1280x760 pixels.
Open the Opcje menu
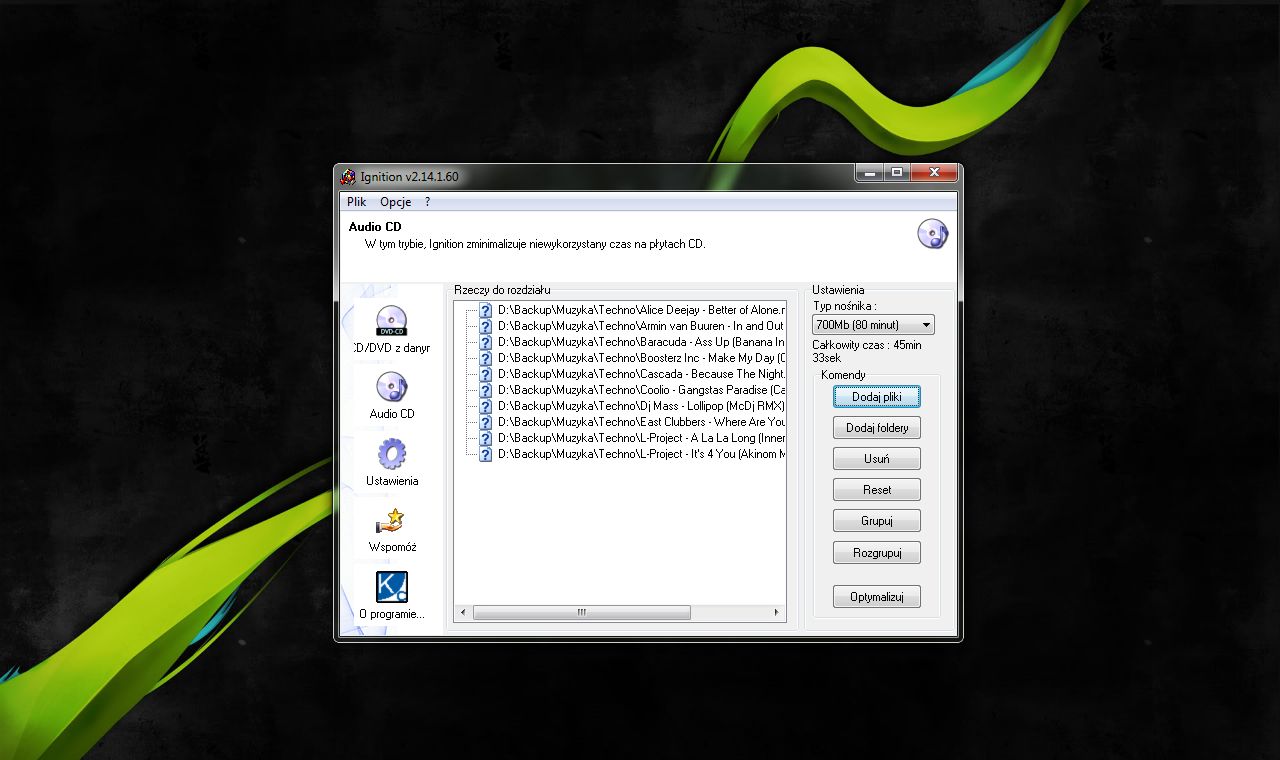tap(396, 202)
